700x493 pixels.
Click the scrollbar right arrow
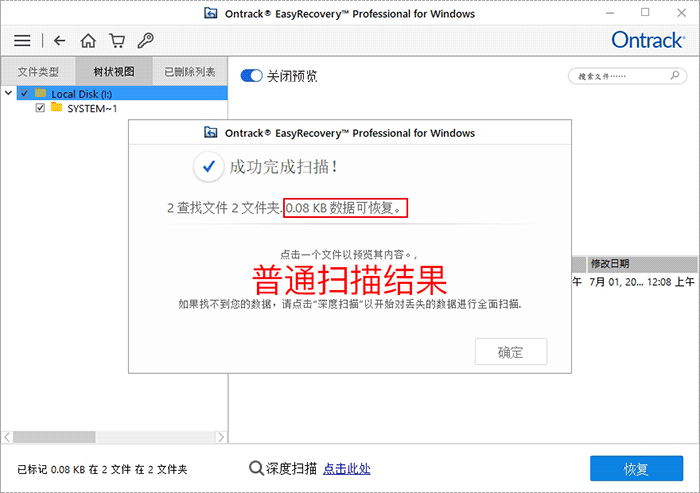click(x=221, y=437)
